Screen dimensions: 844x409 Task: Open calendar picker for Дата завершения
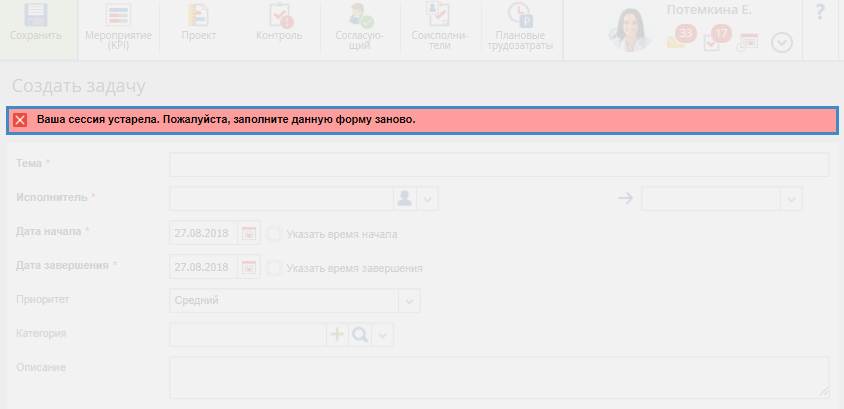point(249,267)
